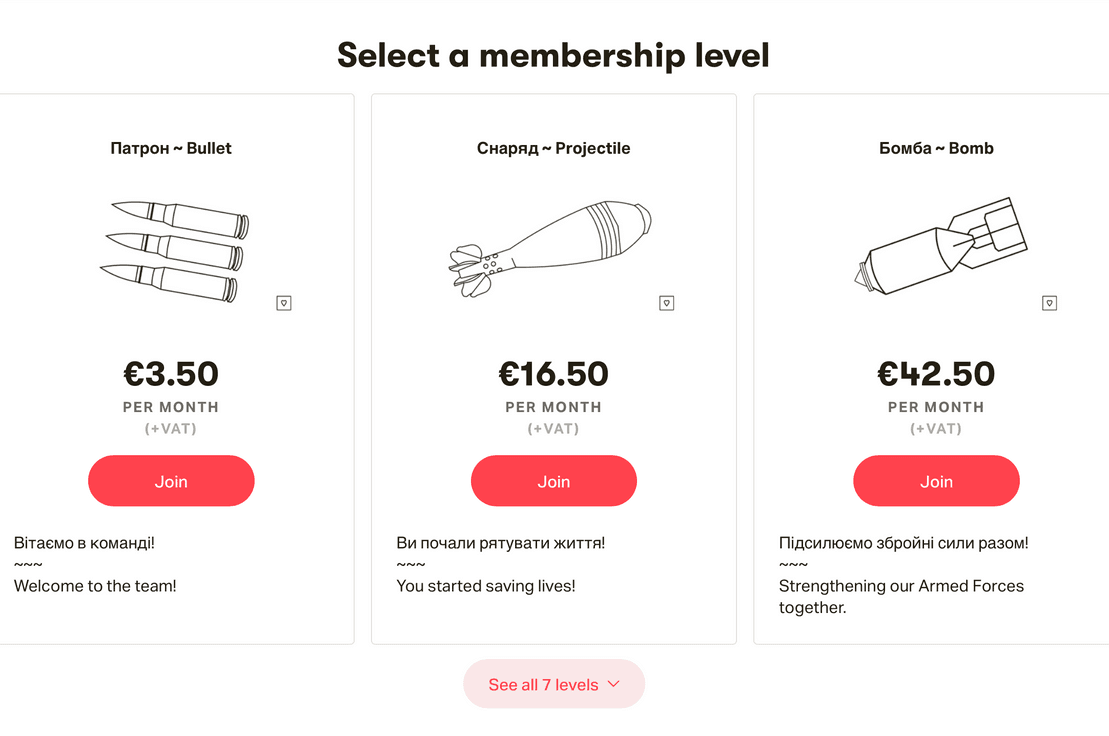Click the Bullet tier bullets illustration

point(175,251)
